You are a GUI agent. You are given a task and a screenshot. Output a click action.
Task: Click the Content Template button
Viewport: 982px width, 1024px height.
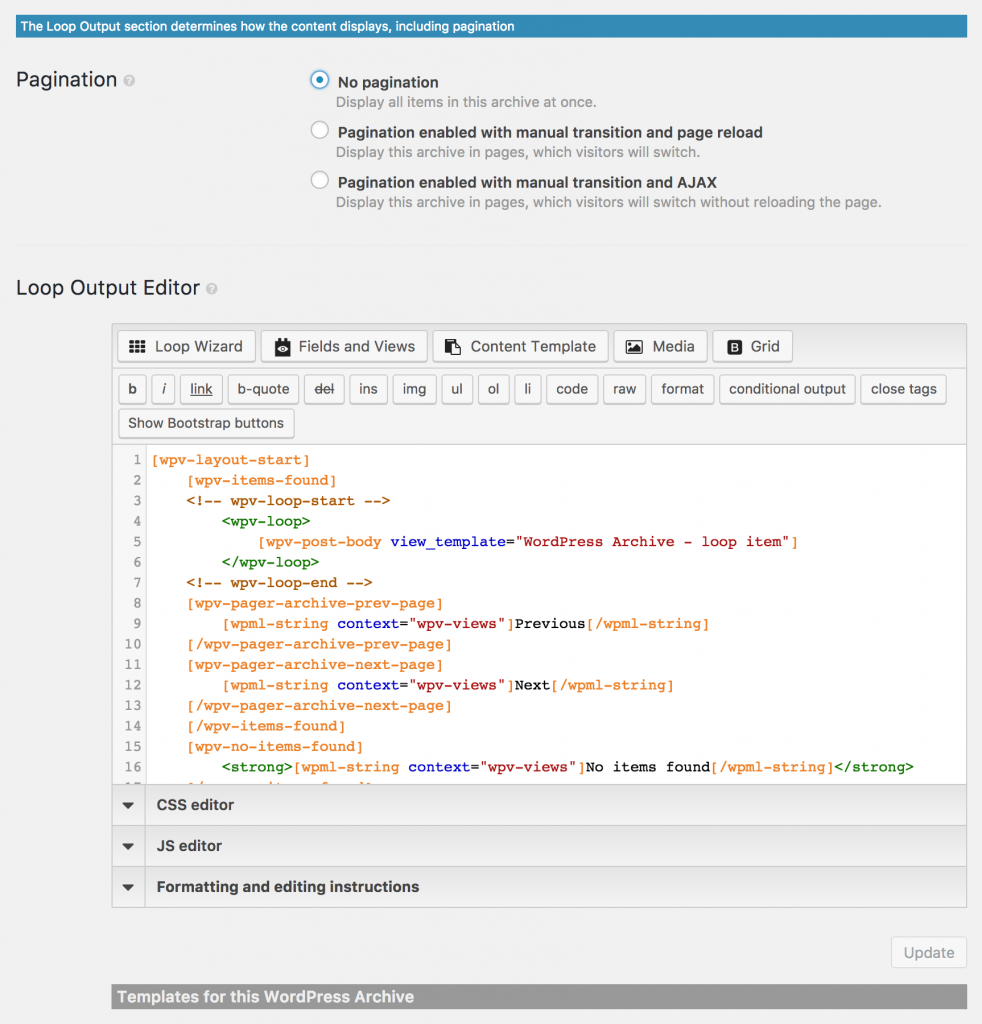pyautogui.click(x=520, y=346)
